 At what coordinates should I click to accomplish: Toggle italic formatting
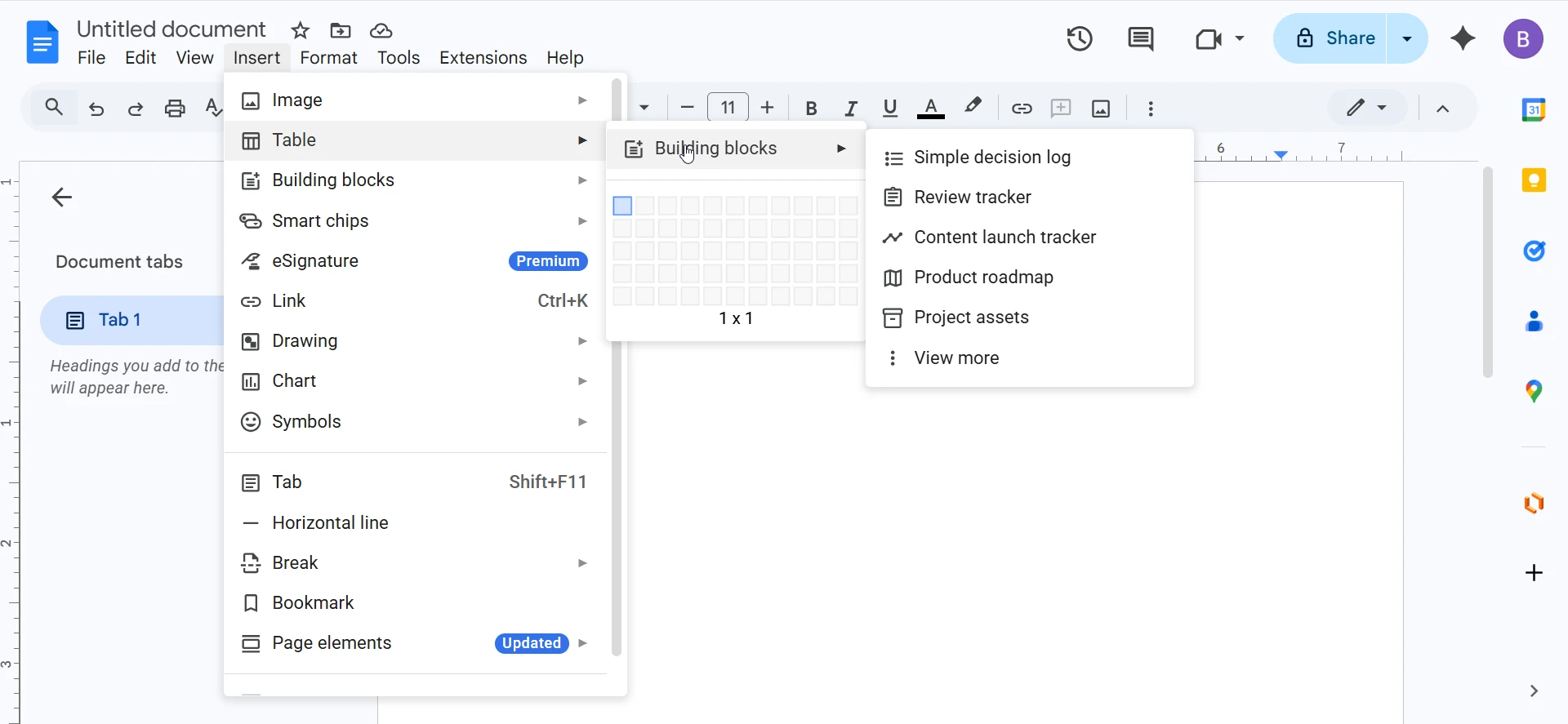tap(851, 109)
